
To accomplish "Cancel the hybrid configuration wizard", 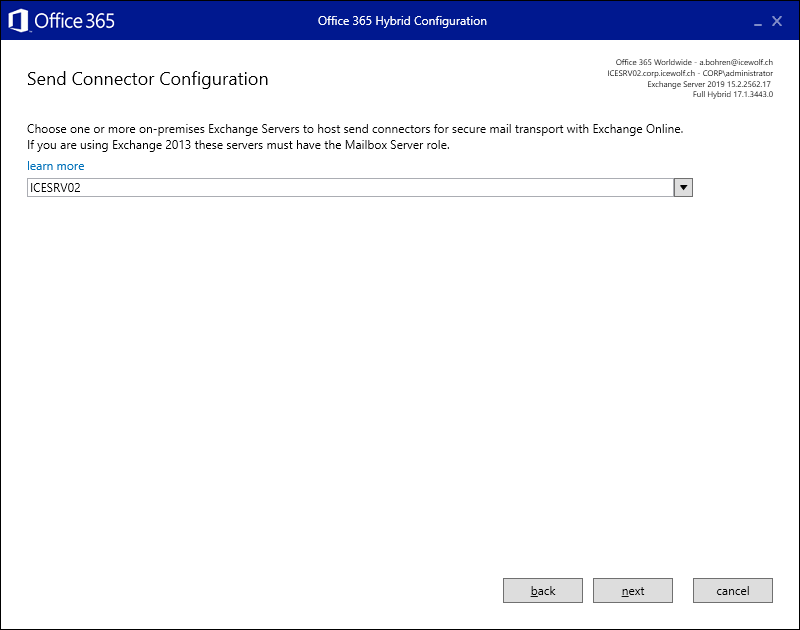I will coord(733,591).
